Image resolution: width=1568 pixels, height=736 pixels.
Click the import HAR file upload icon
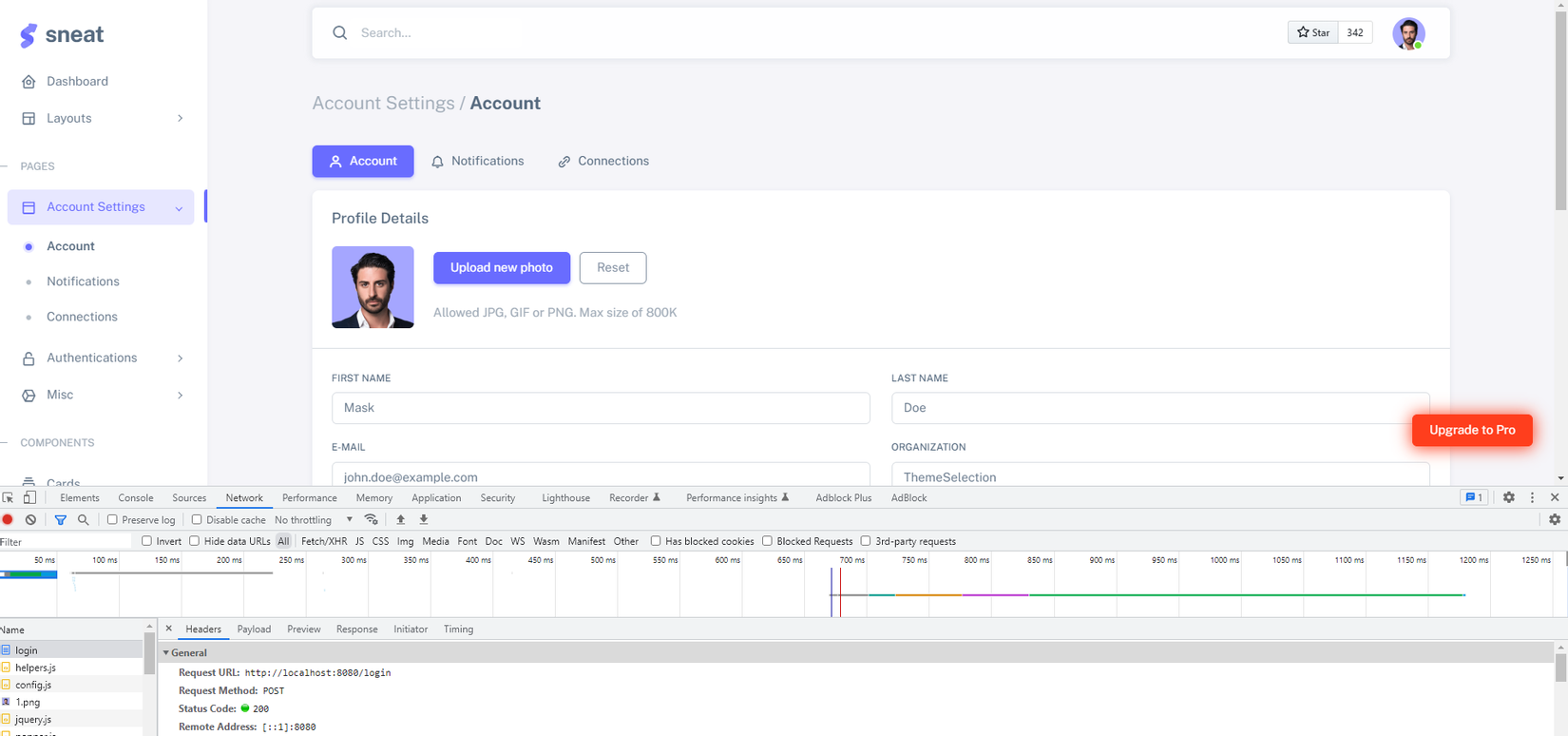coord(400,520)
